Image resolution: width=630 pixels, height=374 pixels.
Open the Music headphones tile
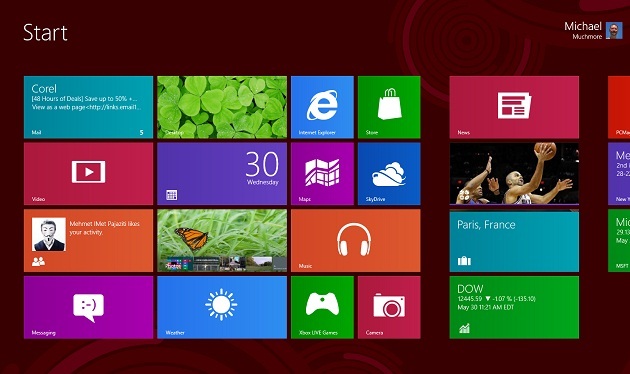pyautogui.click(x=356, y=241)
